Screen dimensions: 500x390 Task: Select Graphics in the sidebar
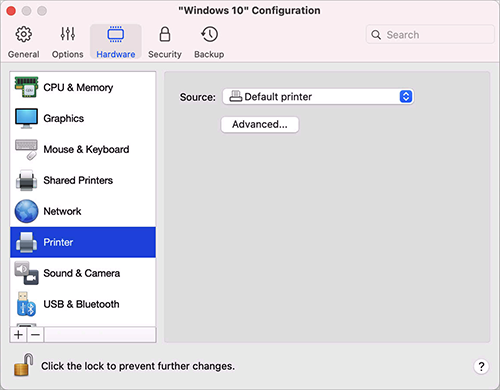[x=83, y=118]
